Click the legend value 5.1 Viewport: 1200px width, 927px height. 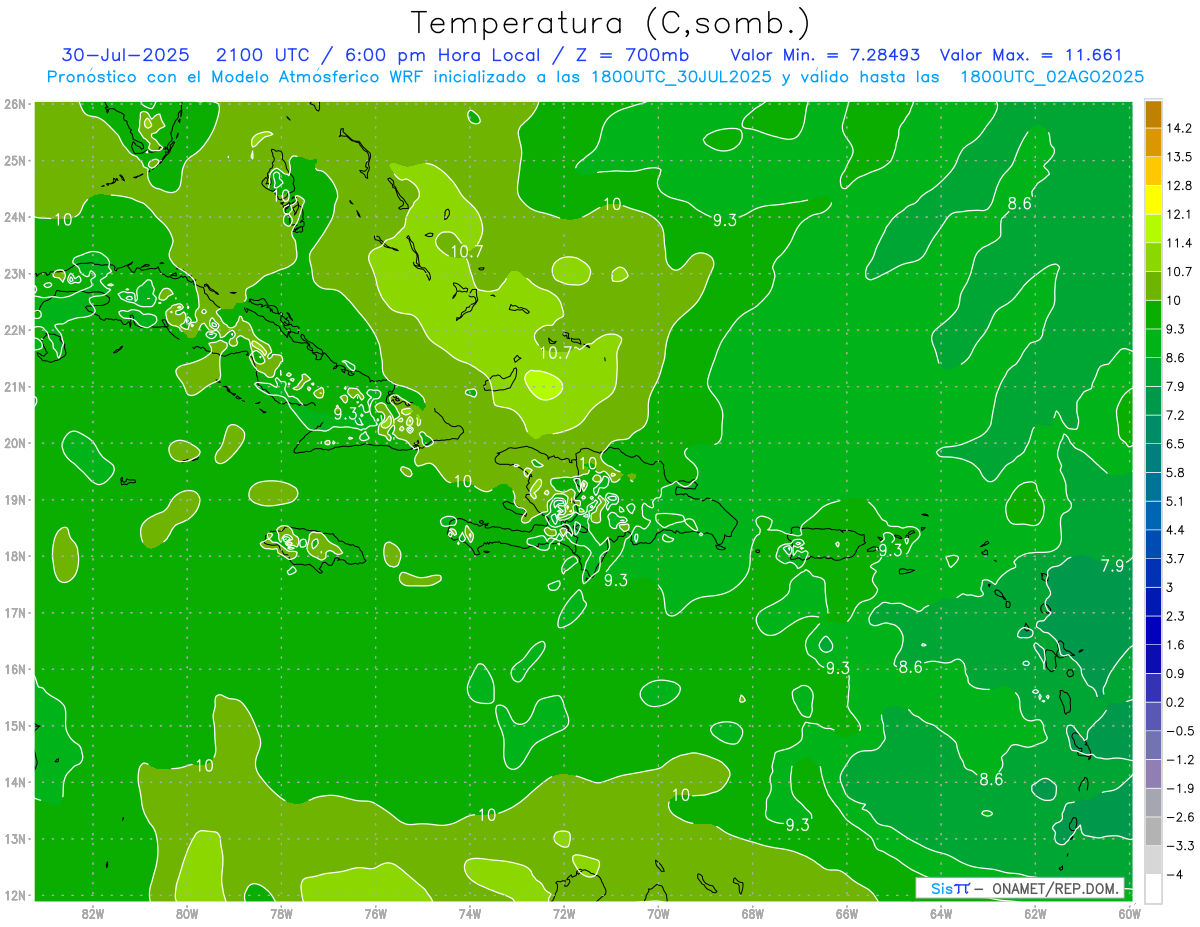click(x=1176, y=501)
